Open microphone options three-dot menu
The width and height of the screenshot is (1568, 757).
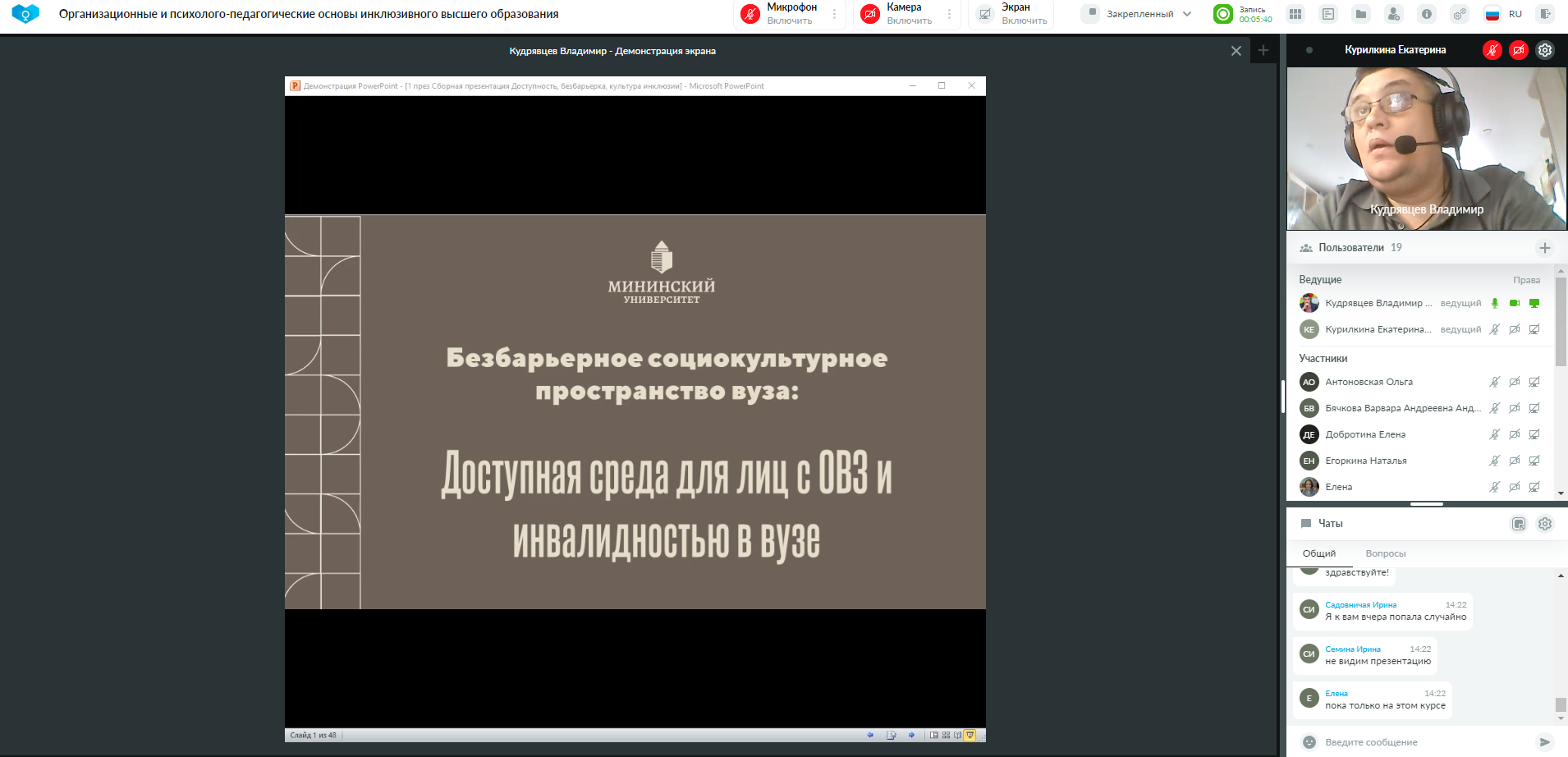point(835,14)
